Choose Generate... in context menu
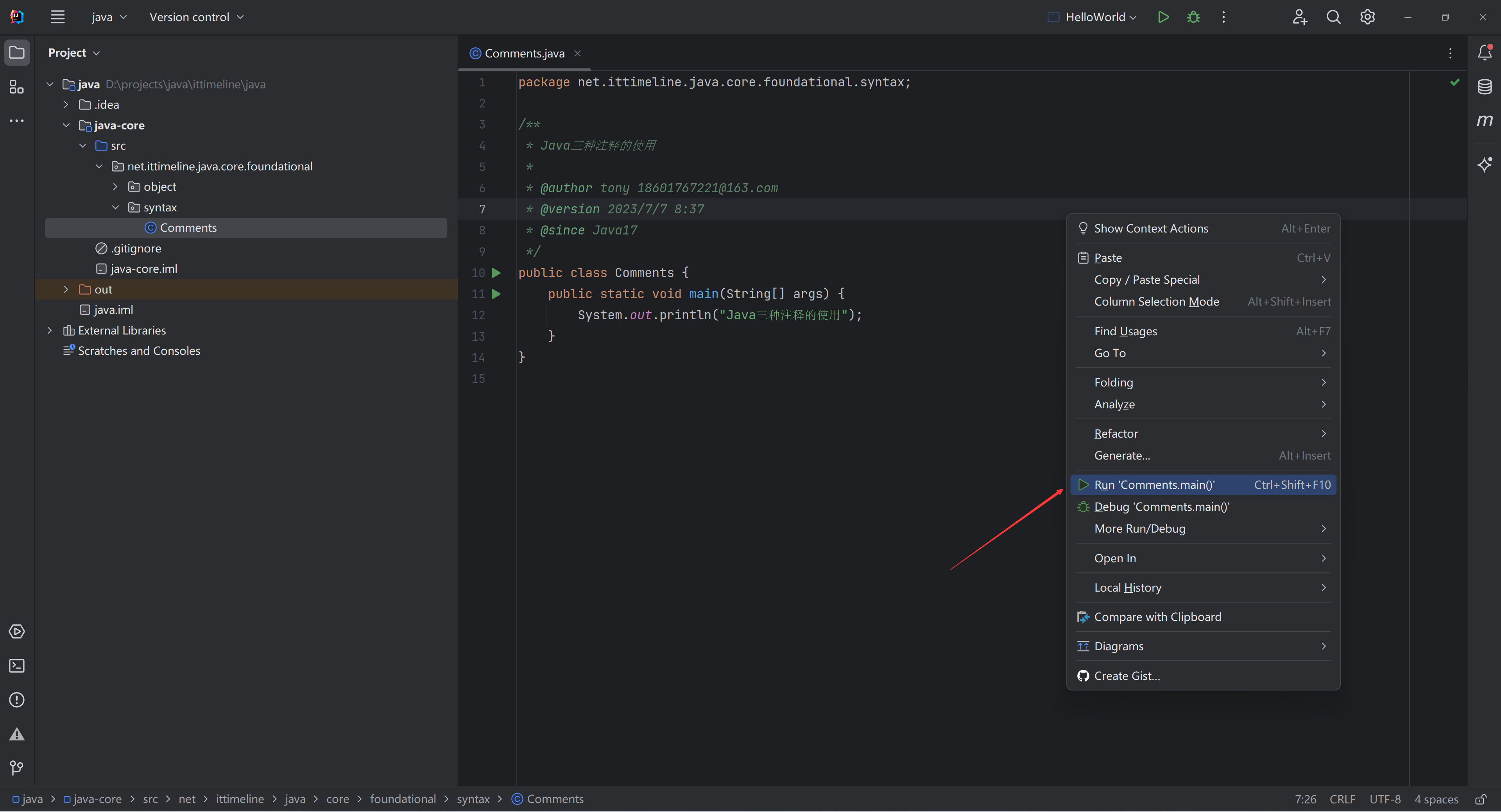This screenshot has height=812, width=1501. tap(1203, 456)
